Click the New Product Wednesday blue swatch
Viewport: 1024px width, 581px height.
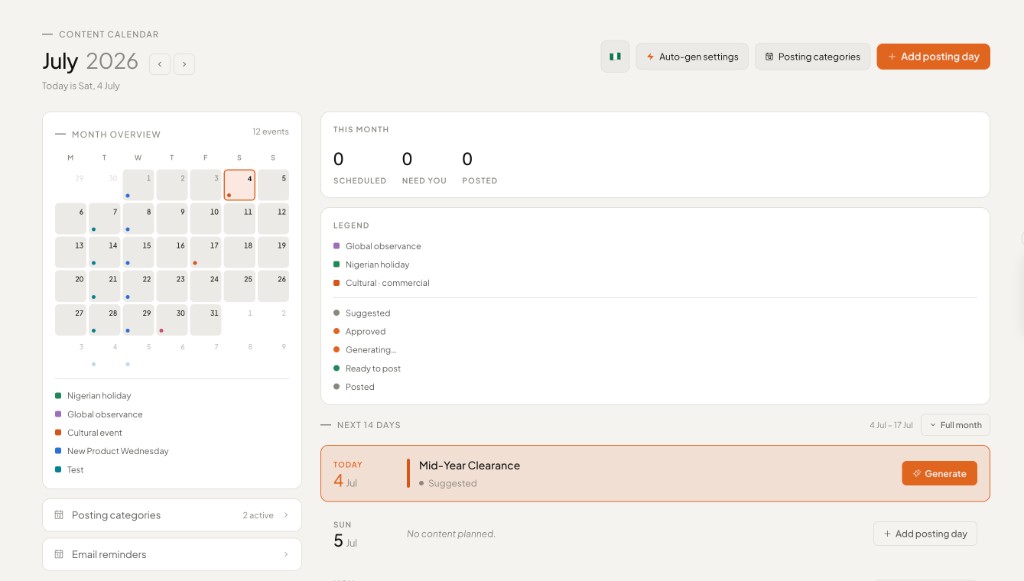pyautogui.click(x=58, y=451)
